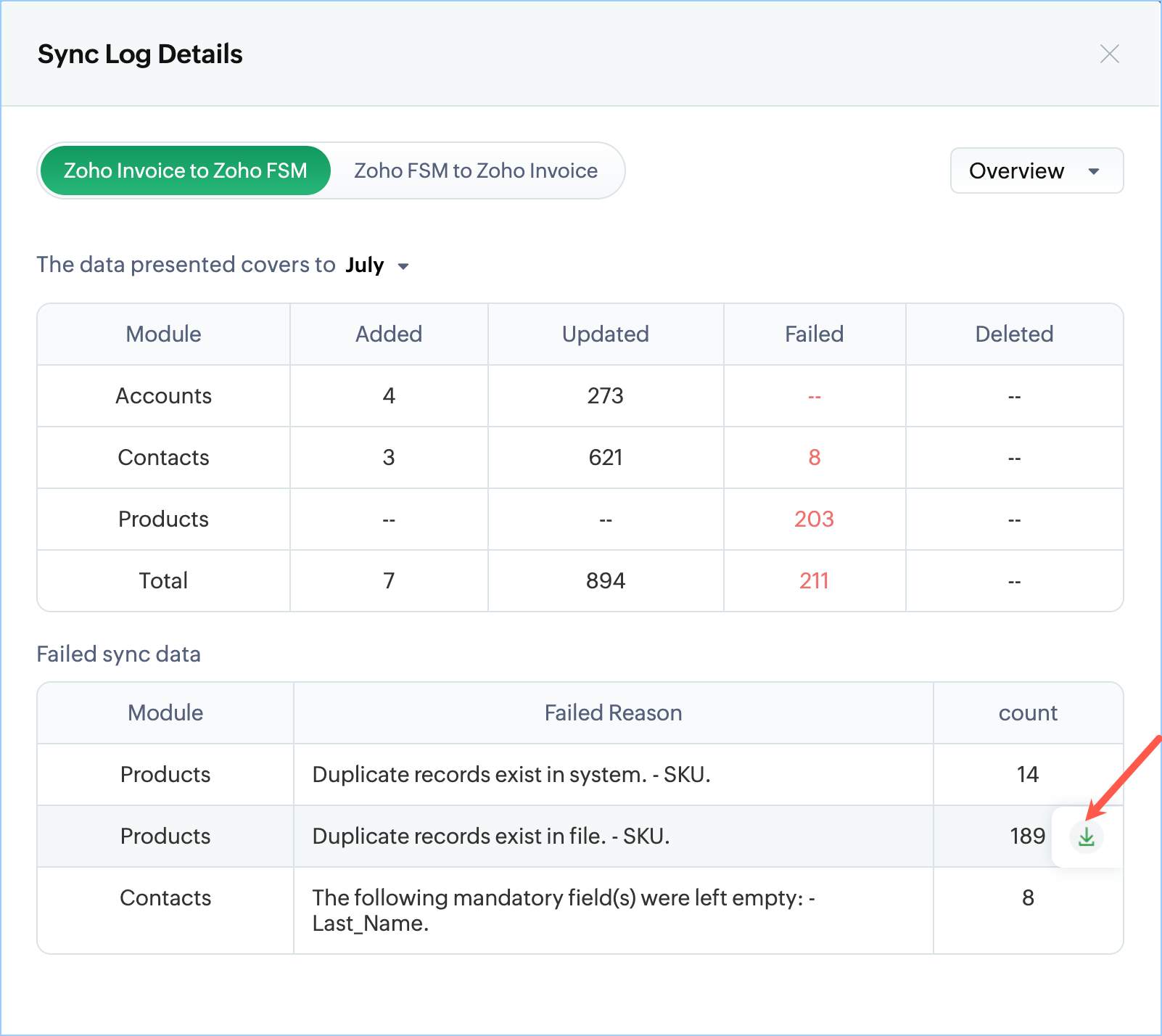This screenshot has height=1036, width=1162.
Task: Select the Duplicate records exist in system row
Action: click(x=511, y=774)
